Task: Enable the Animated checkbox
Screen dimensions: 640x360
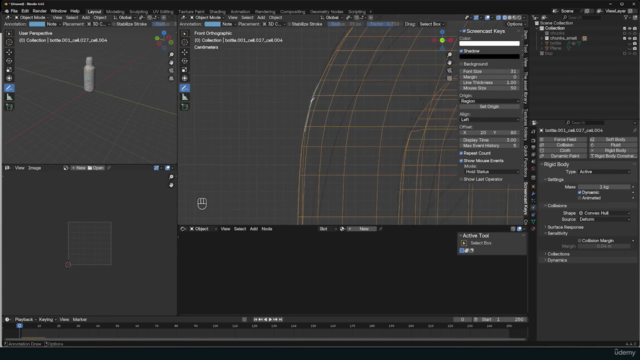Action: [580, 198]
